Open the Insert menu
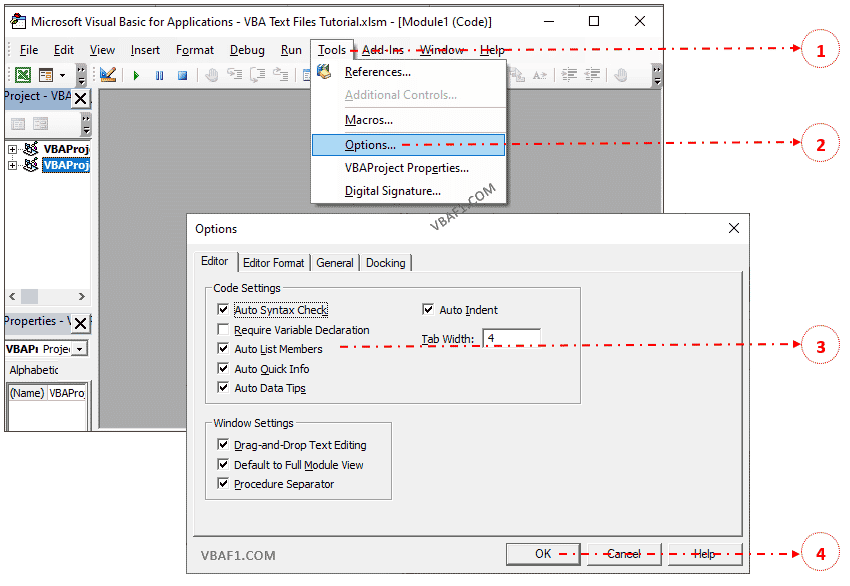This screenshot has height=586, width=850. pos(145,50)
